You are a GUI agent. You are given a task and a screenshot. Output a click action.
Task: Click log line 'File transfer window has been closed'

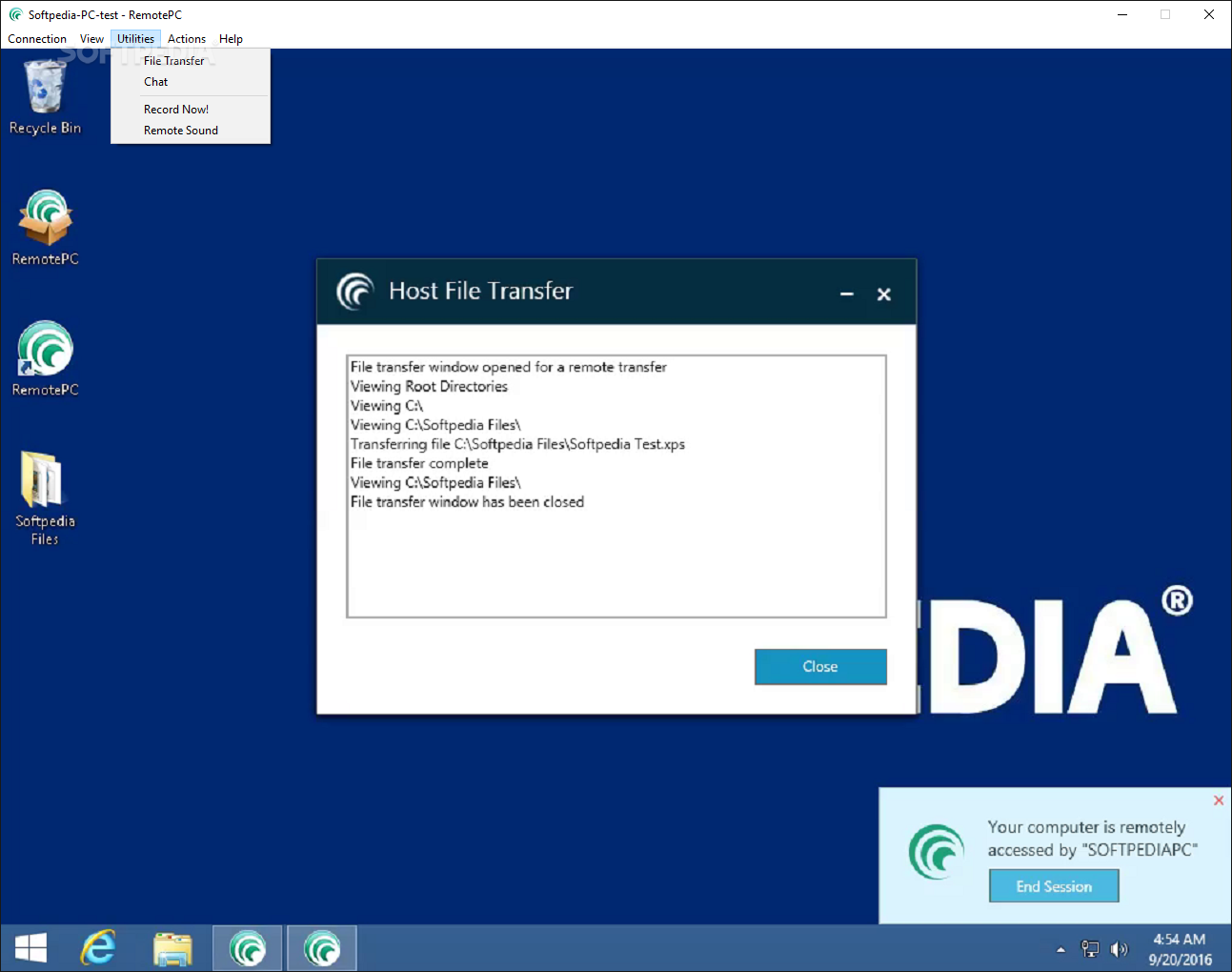[467, 502]
